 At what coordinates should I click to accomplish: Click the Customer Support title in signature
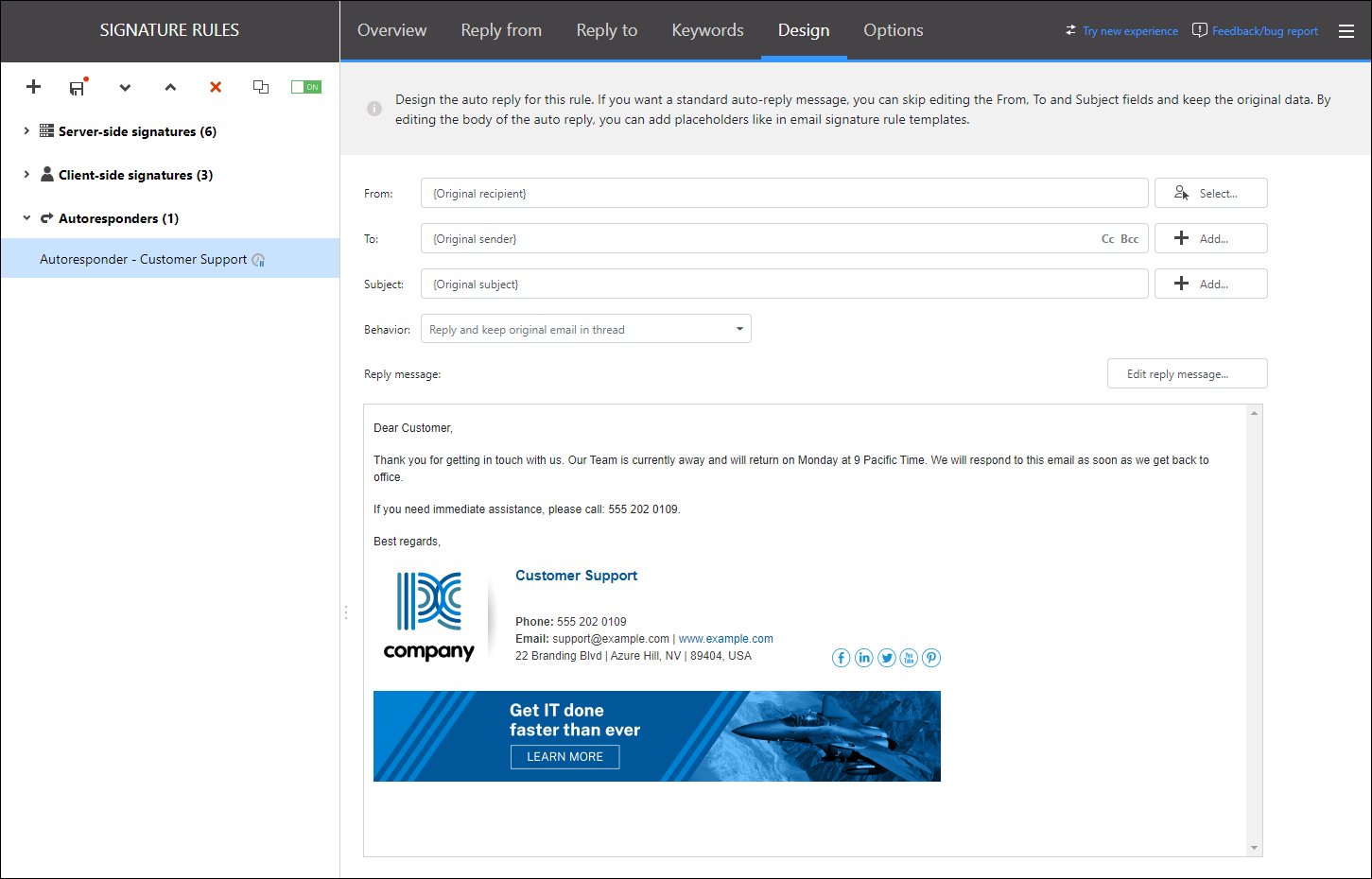click(576, 576)
